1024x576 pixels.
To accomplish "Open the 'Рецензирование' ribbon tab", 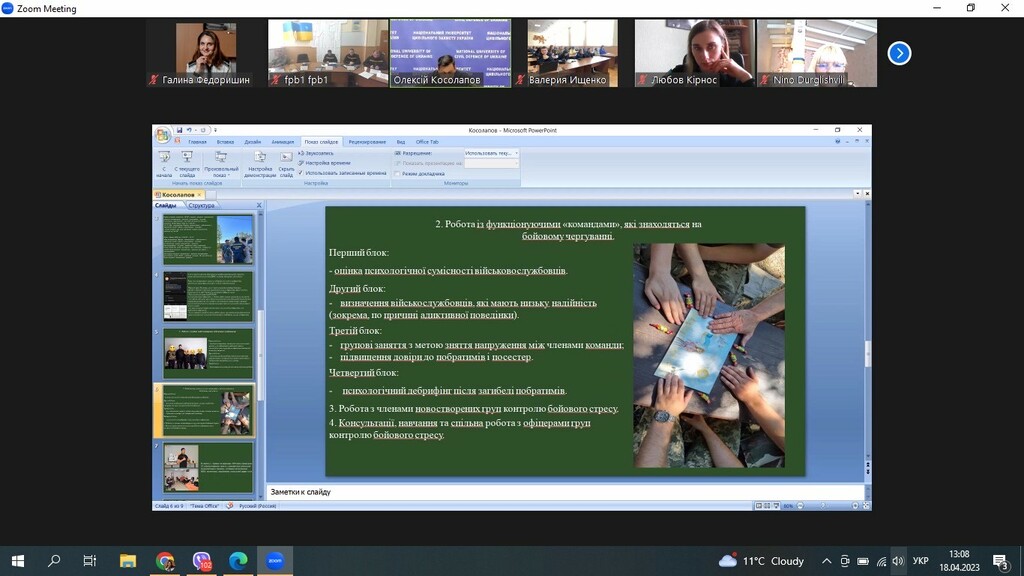I will coord(367,142).
